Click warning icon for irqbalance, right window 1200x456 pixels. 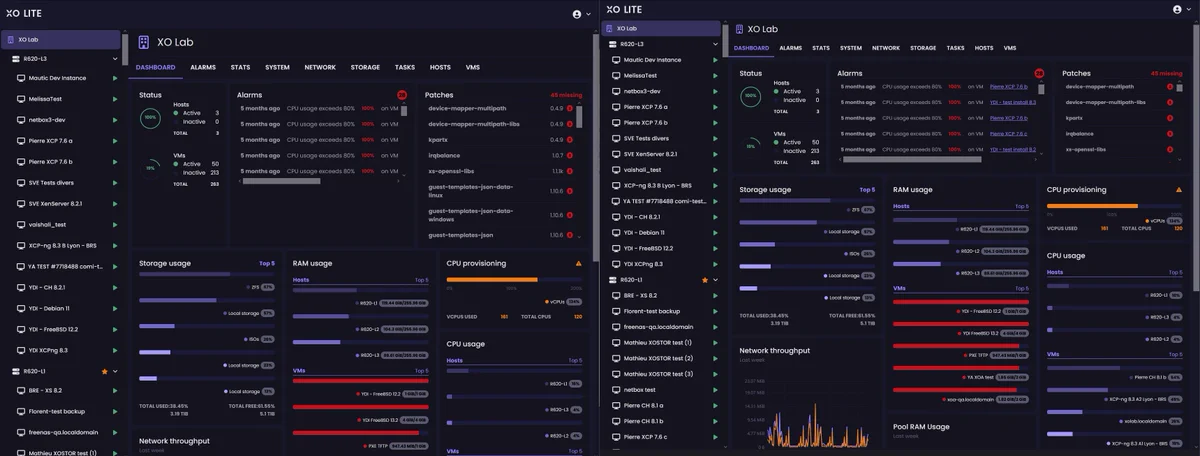click(1170, 133)
